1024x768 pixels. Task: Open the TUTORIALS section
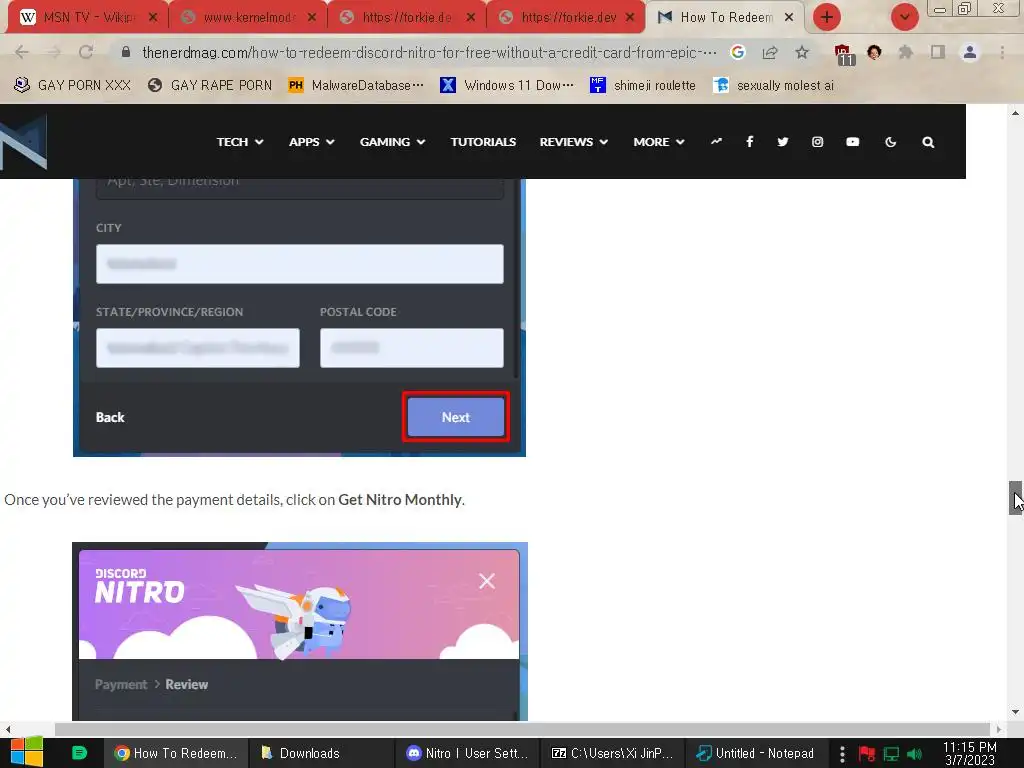pyautogui.click(x=483, y=142)
